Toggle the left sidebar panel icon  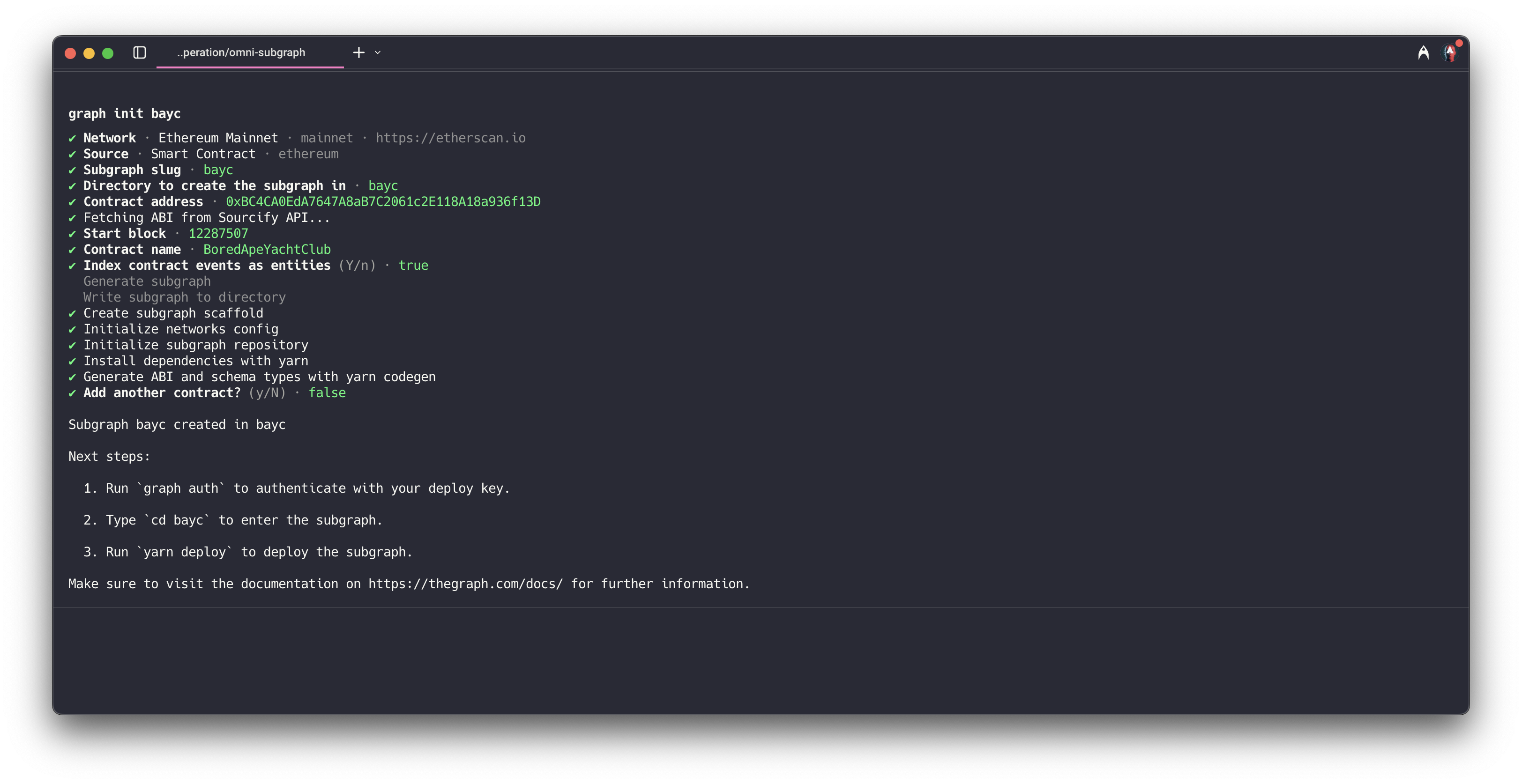click(140, 52)
